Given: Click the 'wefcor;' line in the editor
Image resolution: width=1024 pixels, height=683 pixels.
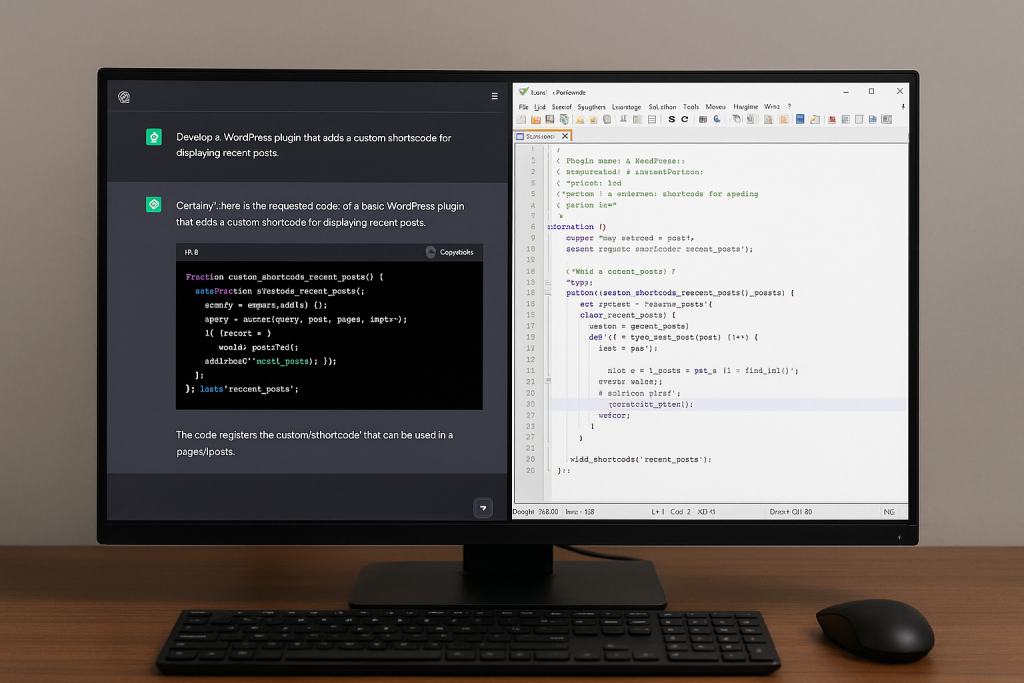Looking at the screenshot, I should pos(614,415).
